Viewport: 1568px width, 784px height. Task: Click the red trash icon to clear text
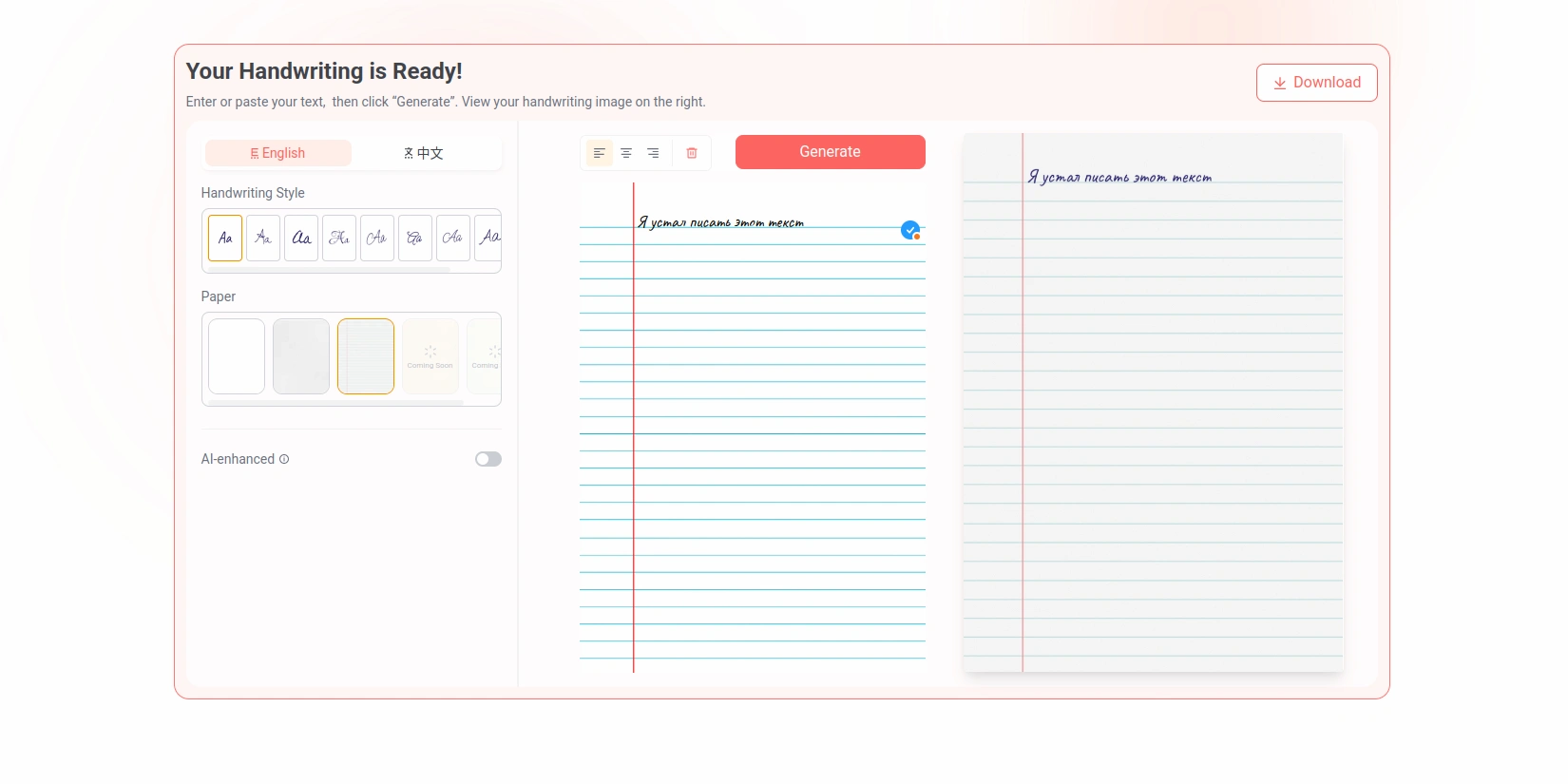coord(692,153)
